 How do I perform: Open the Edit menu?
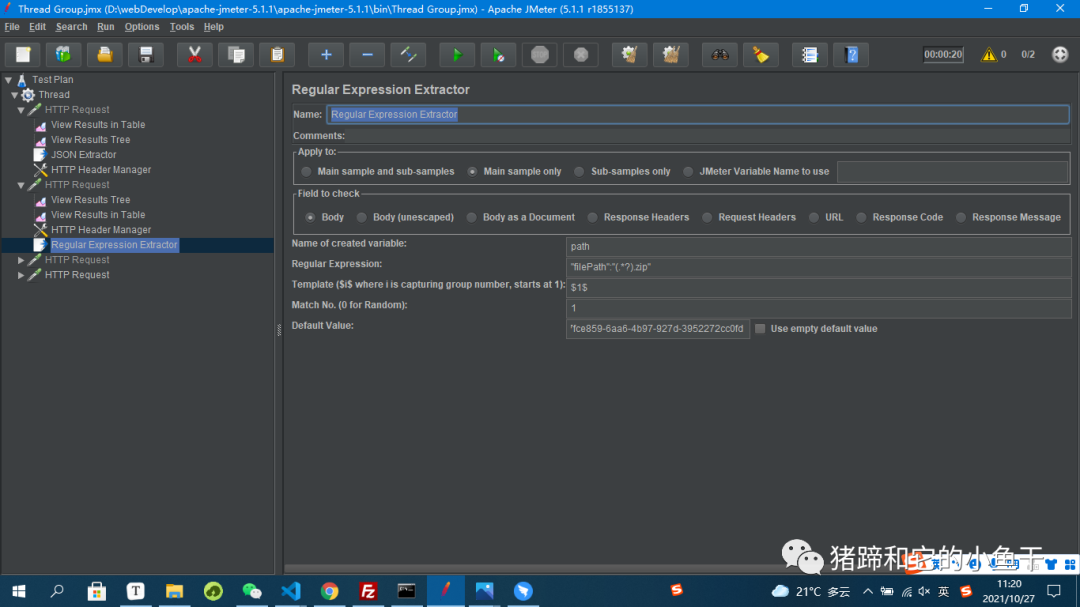click(37, 27)
